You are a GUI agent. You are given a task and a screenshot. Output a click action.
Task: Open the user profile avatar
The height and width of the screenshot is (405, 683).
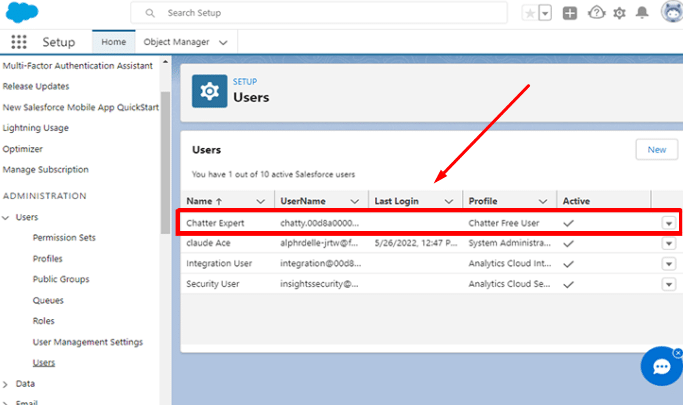[672, 12]
